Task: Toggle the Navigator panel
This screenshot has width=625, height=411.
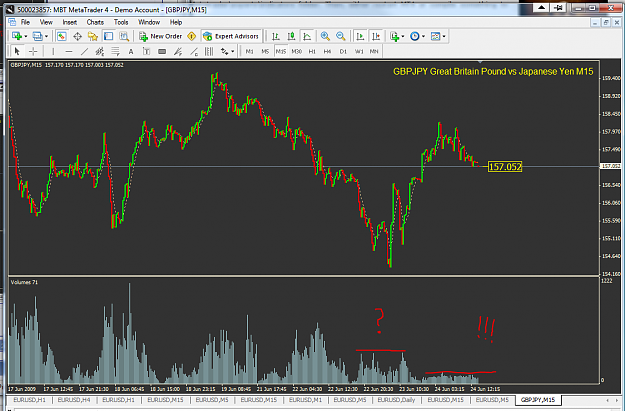Action: coord(93,37)
